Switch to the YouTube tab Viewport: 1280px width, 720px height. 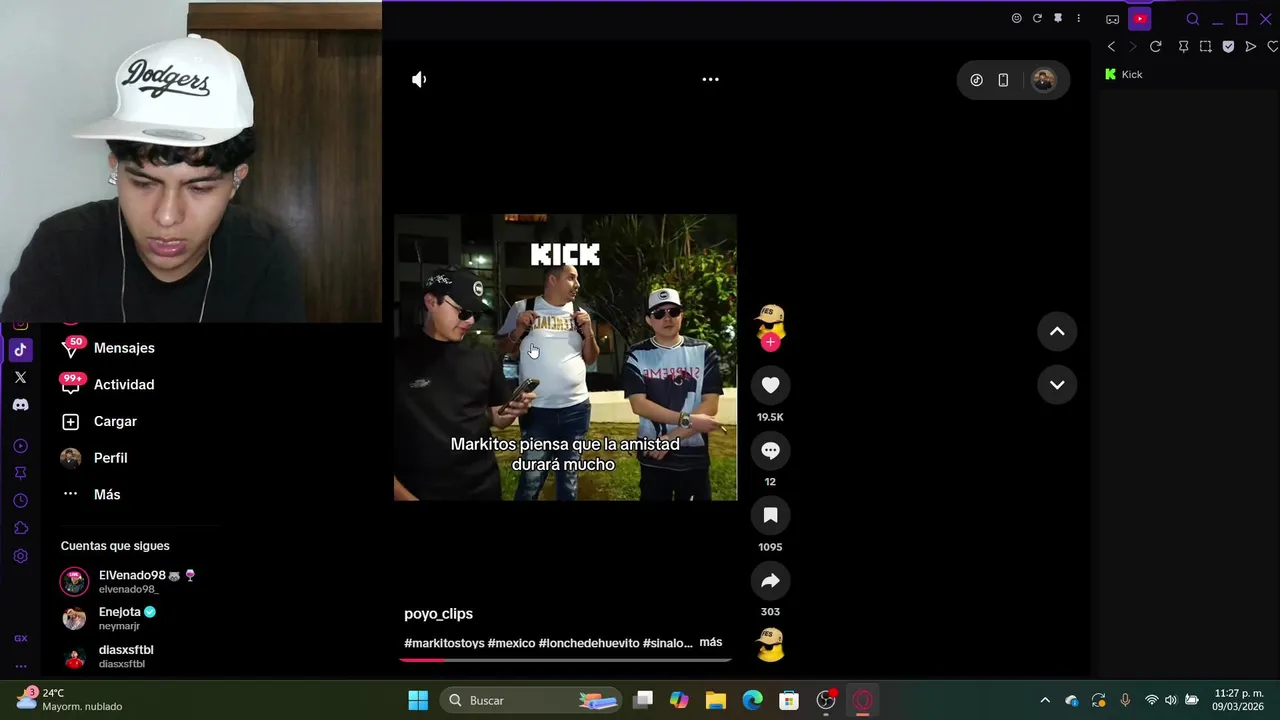1140,18
